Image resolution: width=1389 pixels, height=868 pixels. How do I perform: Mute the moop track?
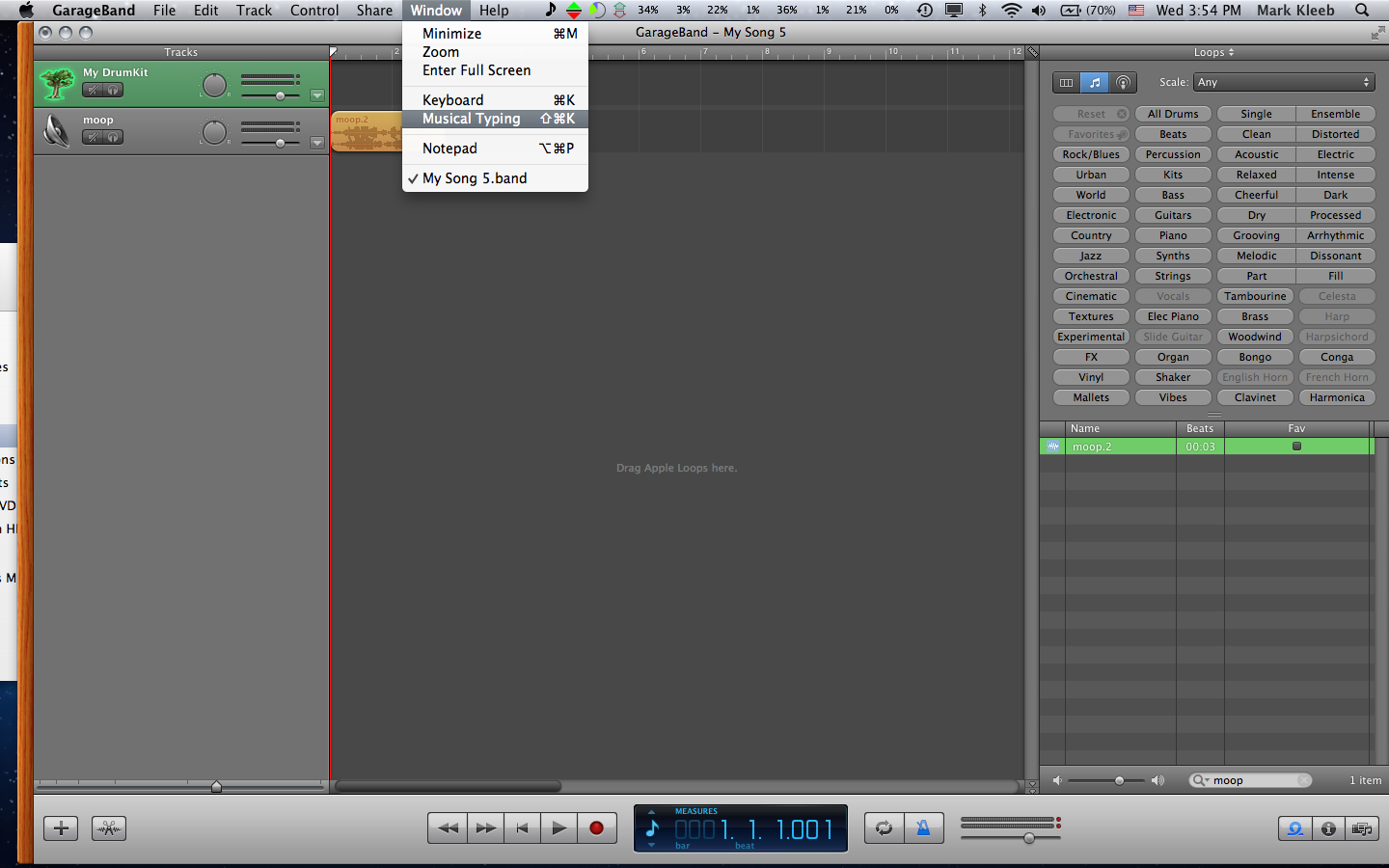(93, 137)
